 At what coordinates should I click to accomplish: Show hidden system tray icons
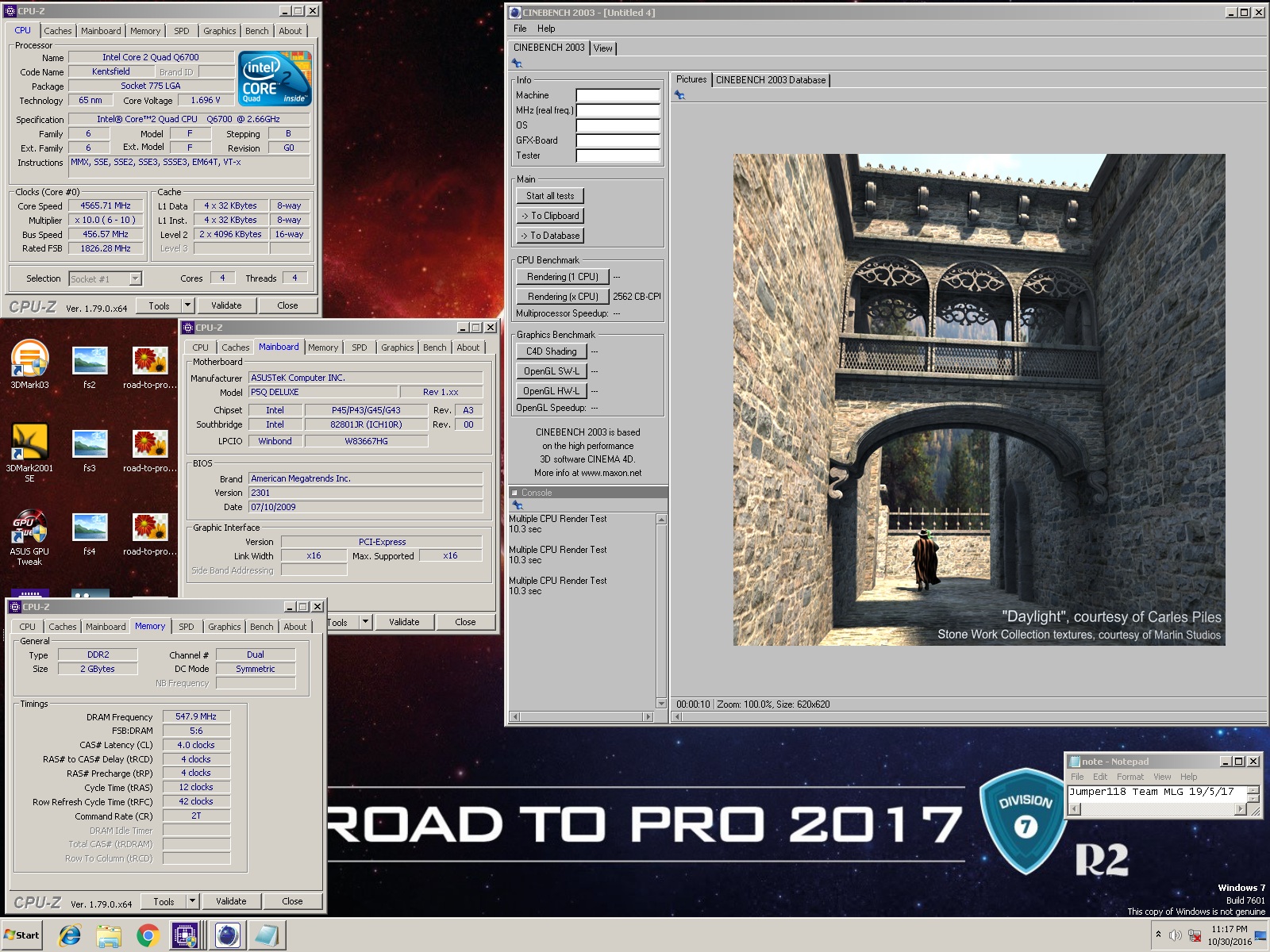pyautogui.click(x=1158, y=935)
